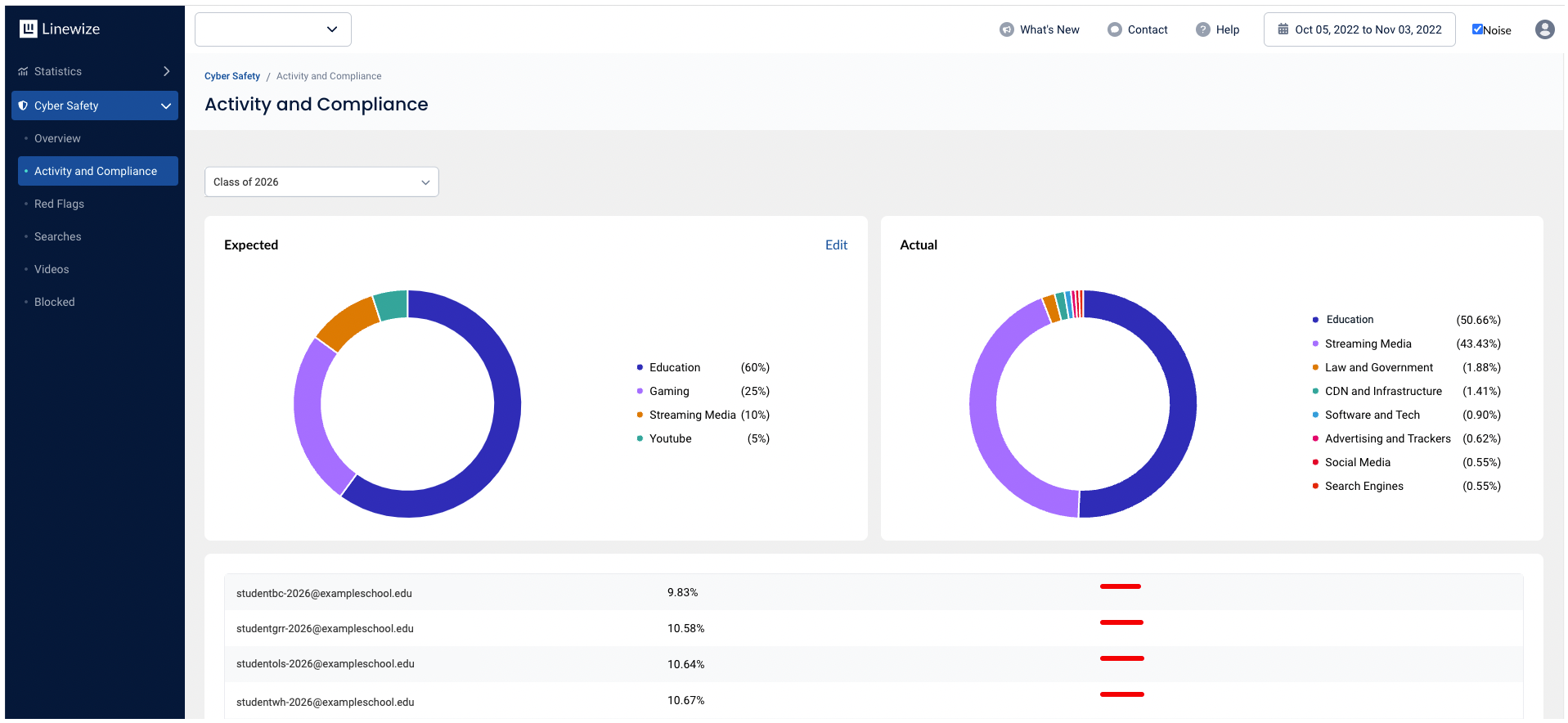Click the Gaming purple legend dot
The width and height of the screenshot is (1568, 723).
click(x=640, y=391)
